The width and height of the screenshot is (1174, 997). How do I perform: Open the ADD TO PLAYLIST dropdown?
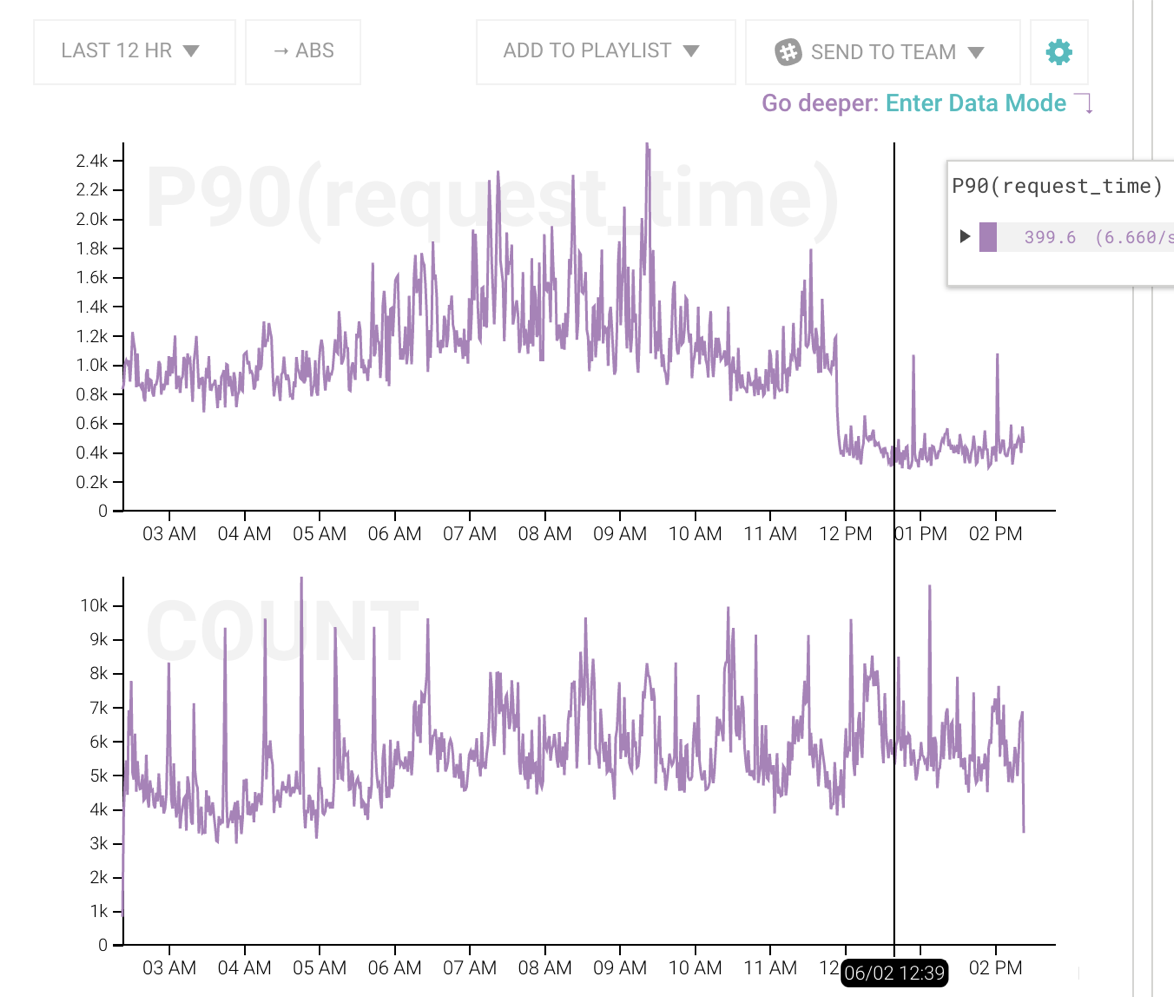coord(605,52)
